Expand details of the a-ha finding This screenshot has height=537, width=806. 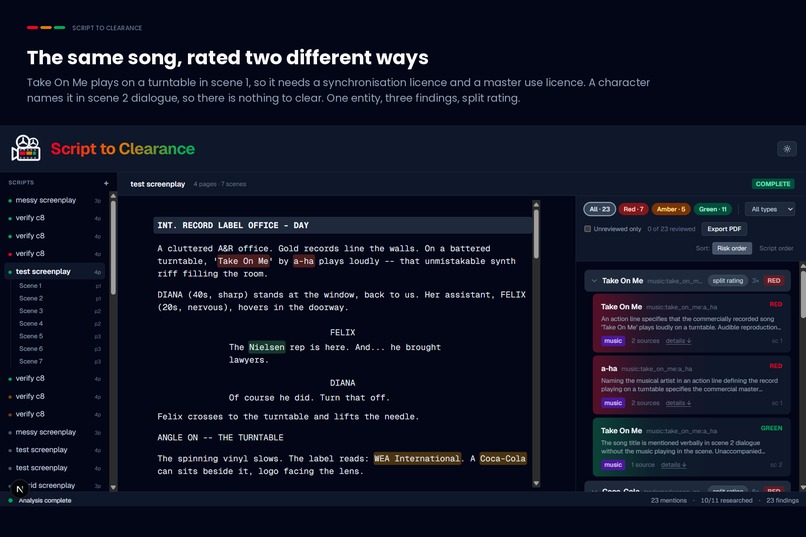coord(678,403)
